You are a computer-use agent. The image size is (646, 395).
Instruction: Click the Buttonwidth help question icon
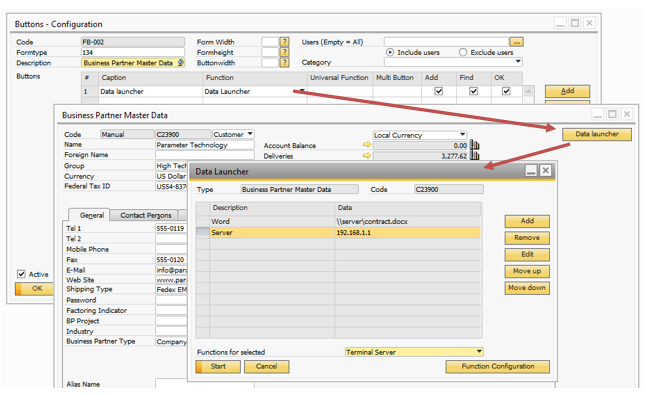pyautogui.click(x=284, y=63)
